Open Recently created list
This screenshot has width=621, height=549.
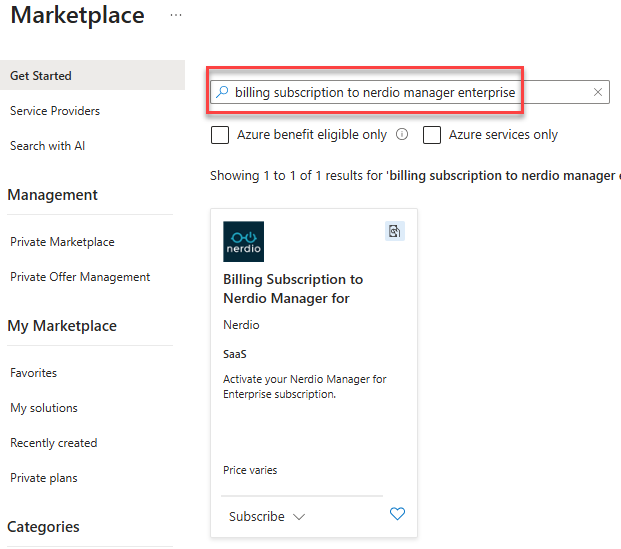coord(53,443)
